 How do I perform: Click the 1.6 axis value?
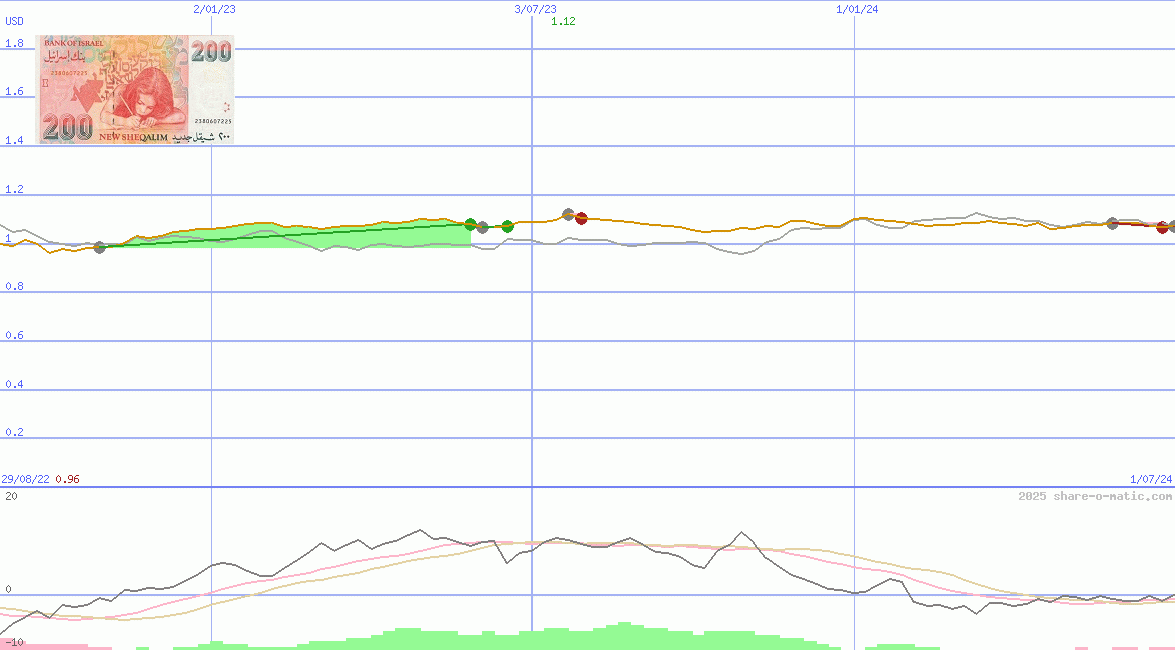point(14,91)
